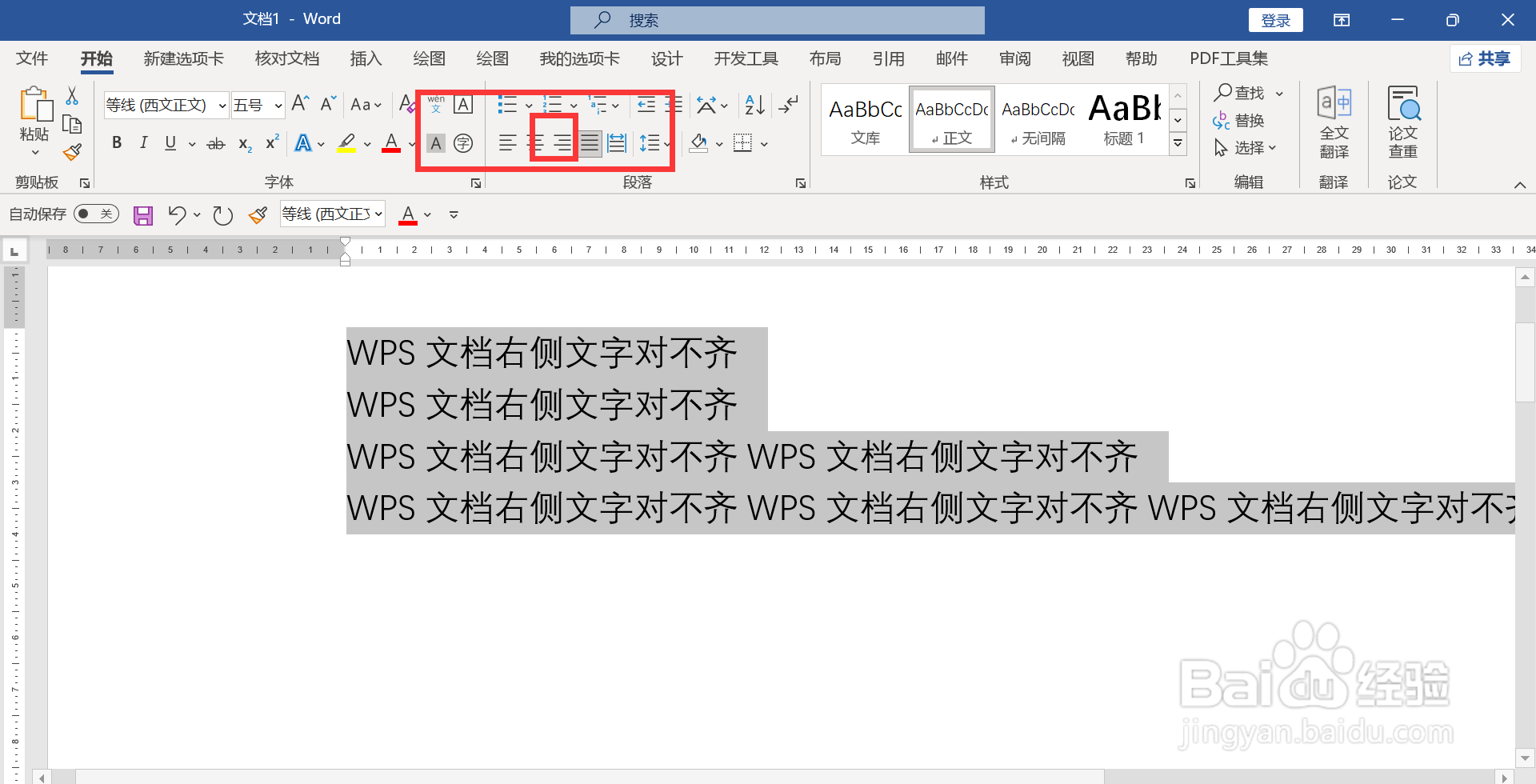Open the font name dropdown in ribbon
This screenshot has height=784, width=1536.
(x=222, y=106)
